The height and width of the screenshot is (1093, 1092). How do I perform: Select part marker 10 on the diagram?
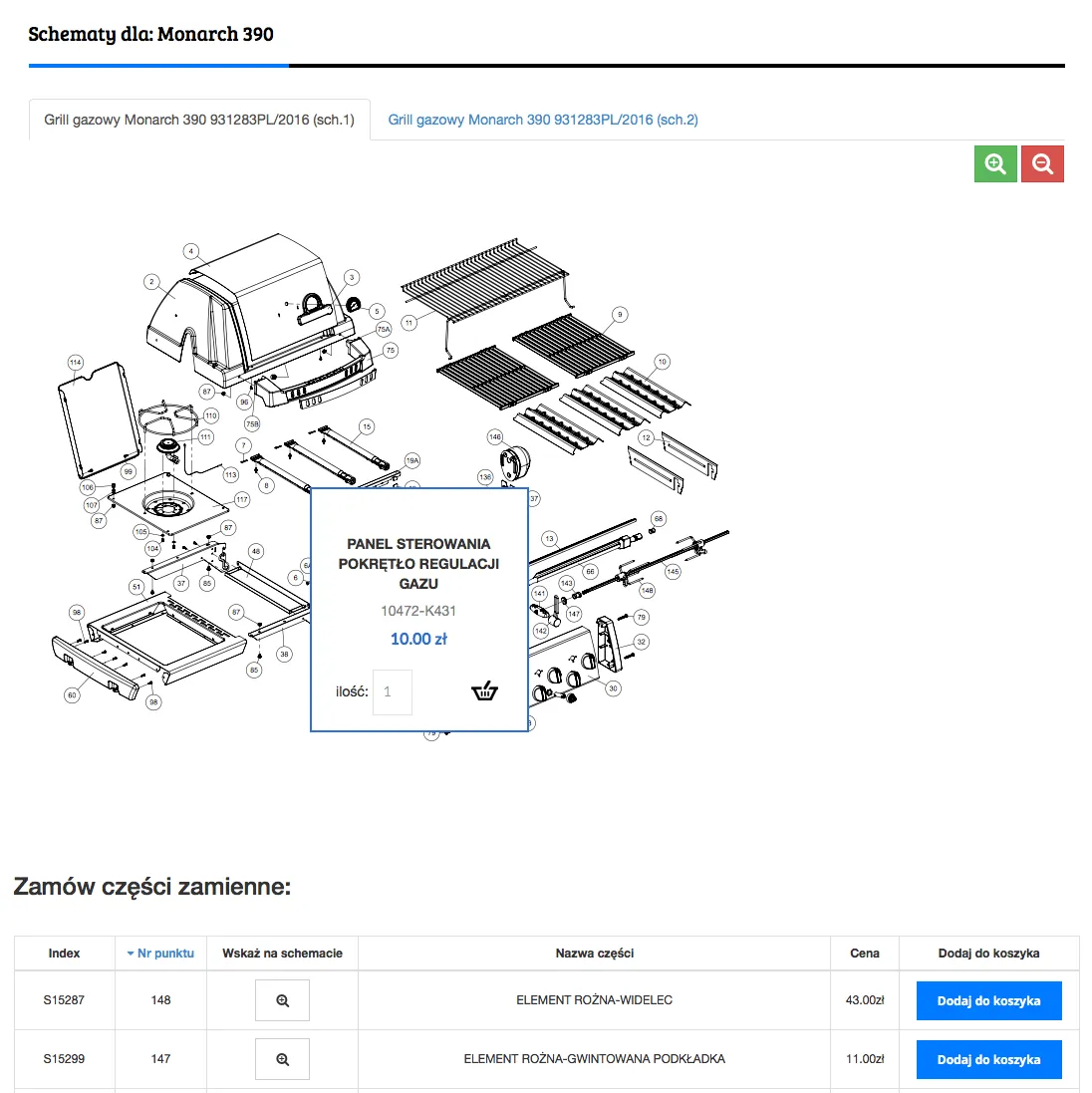click(x=662, y=362)
